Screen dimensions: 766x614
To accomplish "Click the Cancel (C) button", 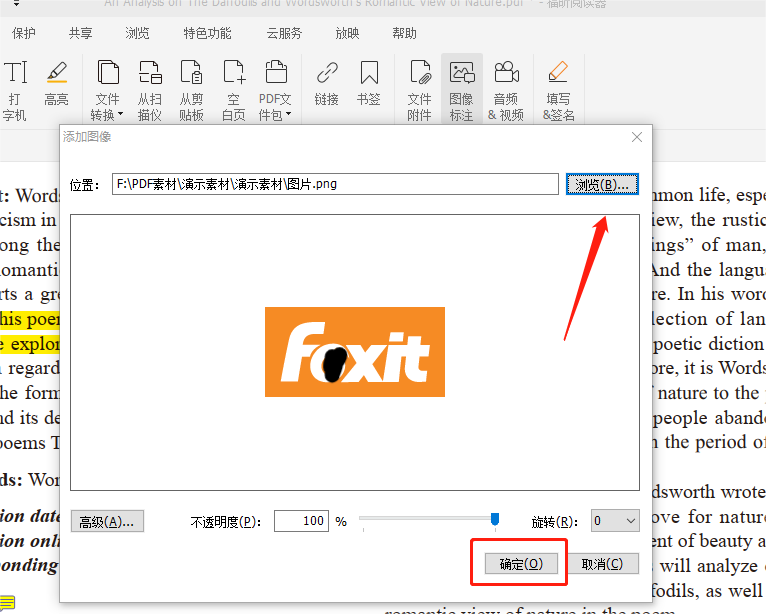I will (602, 564).
